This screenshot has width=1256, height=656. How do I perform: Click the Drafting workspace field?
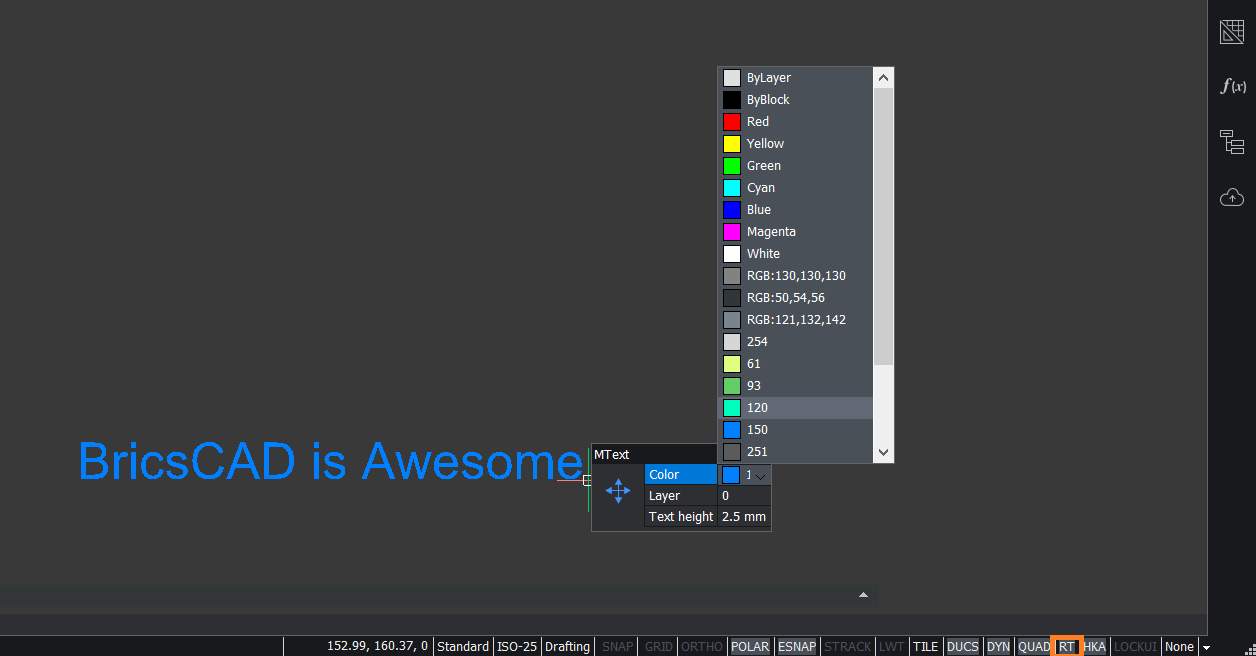[567, 647]
